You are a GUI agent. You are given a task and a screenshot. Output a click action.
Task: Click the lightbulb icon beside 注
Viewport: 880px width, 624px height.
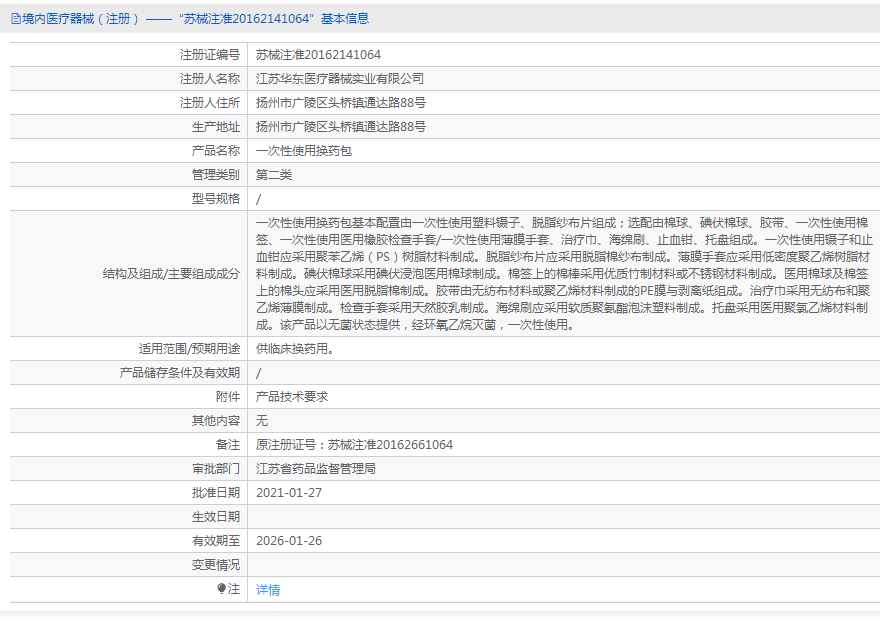click(x=221, y=588)
